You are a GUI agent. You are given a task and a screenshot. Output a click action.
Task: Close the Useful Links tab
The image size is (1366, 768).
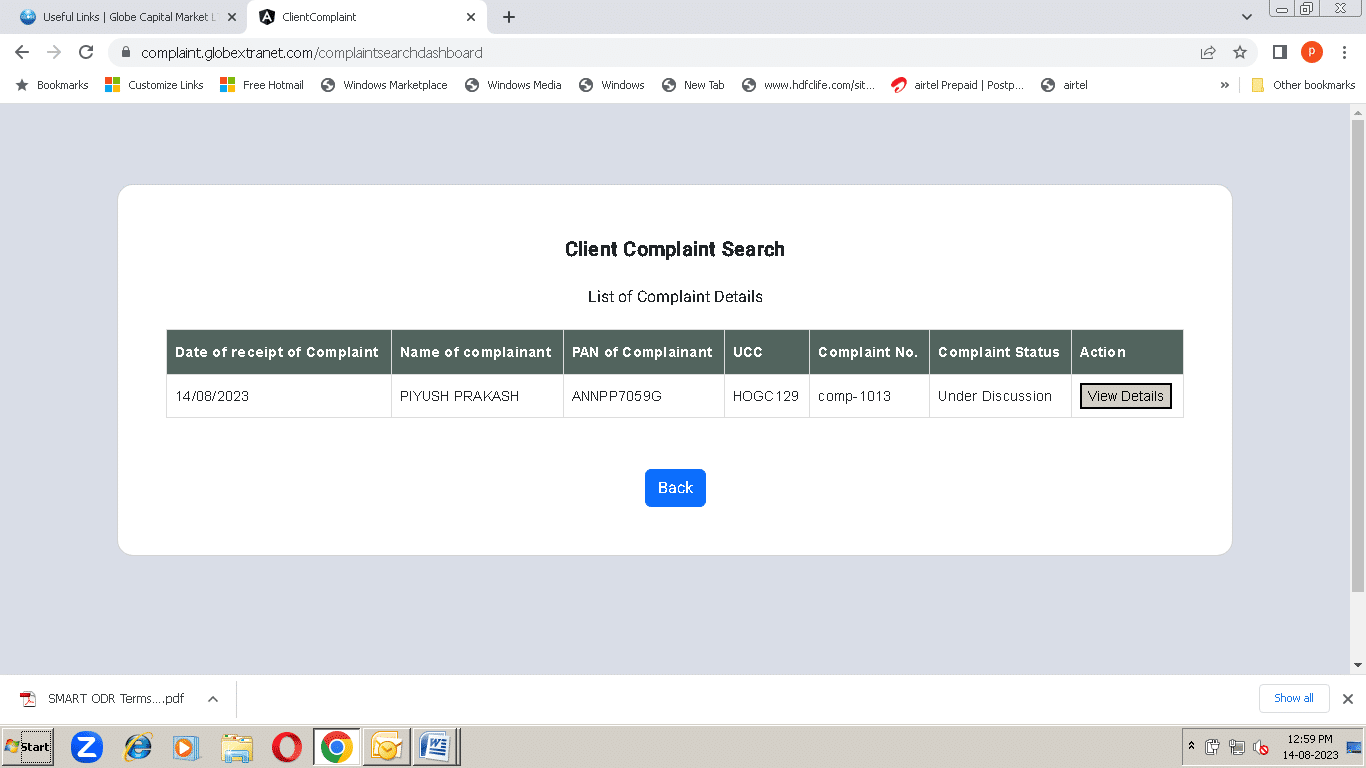232,17
